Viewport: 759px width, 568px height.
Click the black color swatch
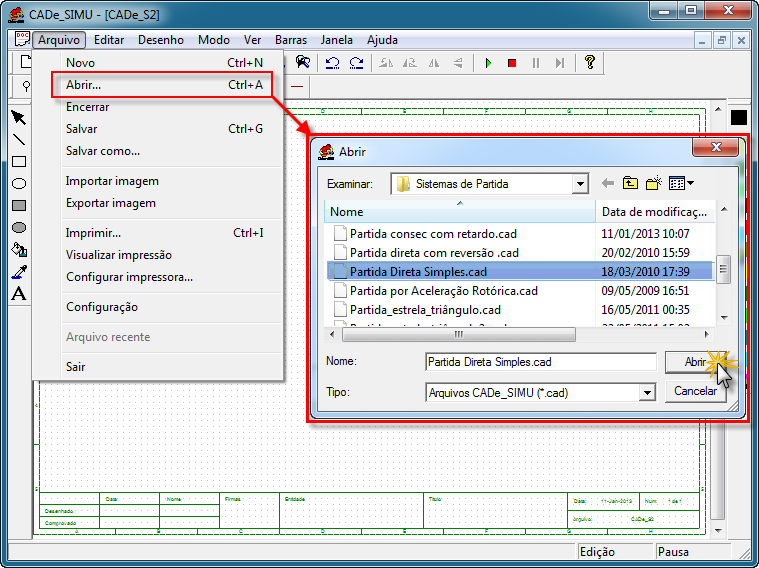coord(739,117)
